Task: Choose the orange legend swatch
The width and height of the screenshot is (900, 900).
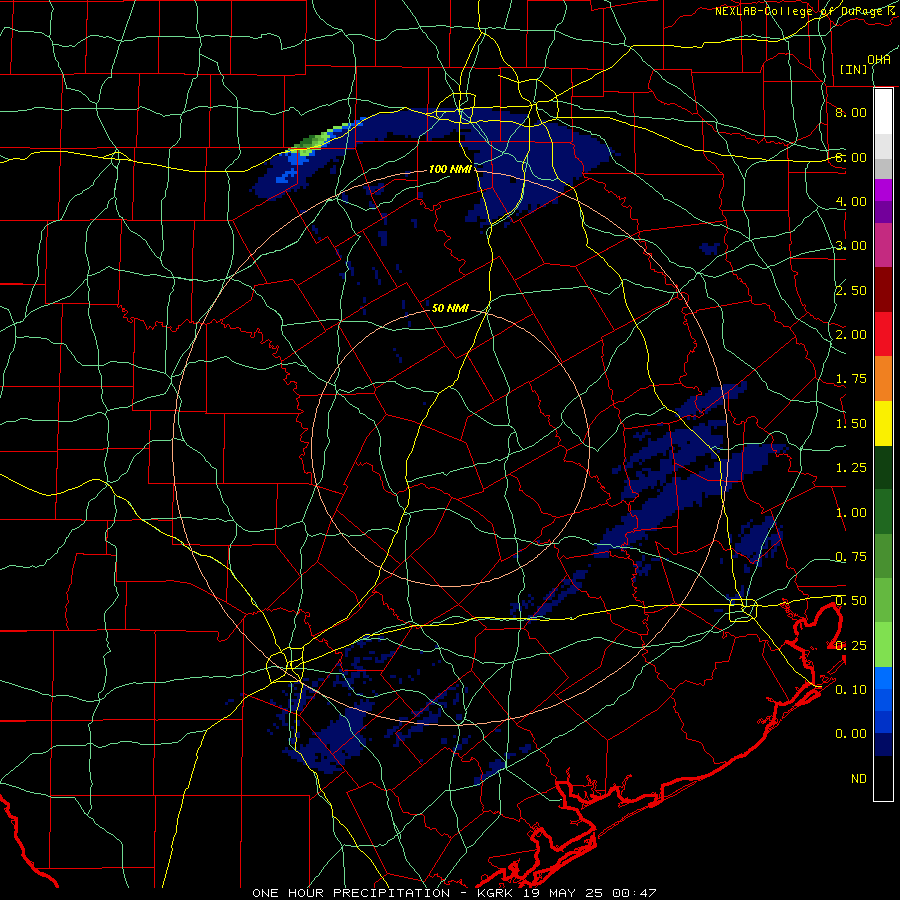Action: click(883, 379)
